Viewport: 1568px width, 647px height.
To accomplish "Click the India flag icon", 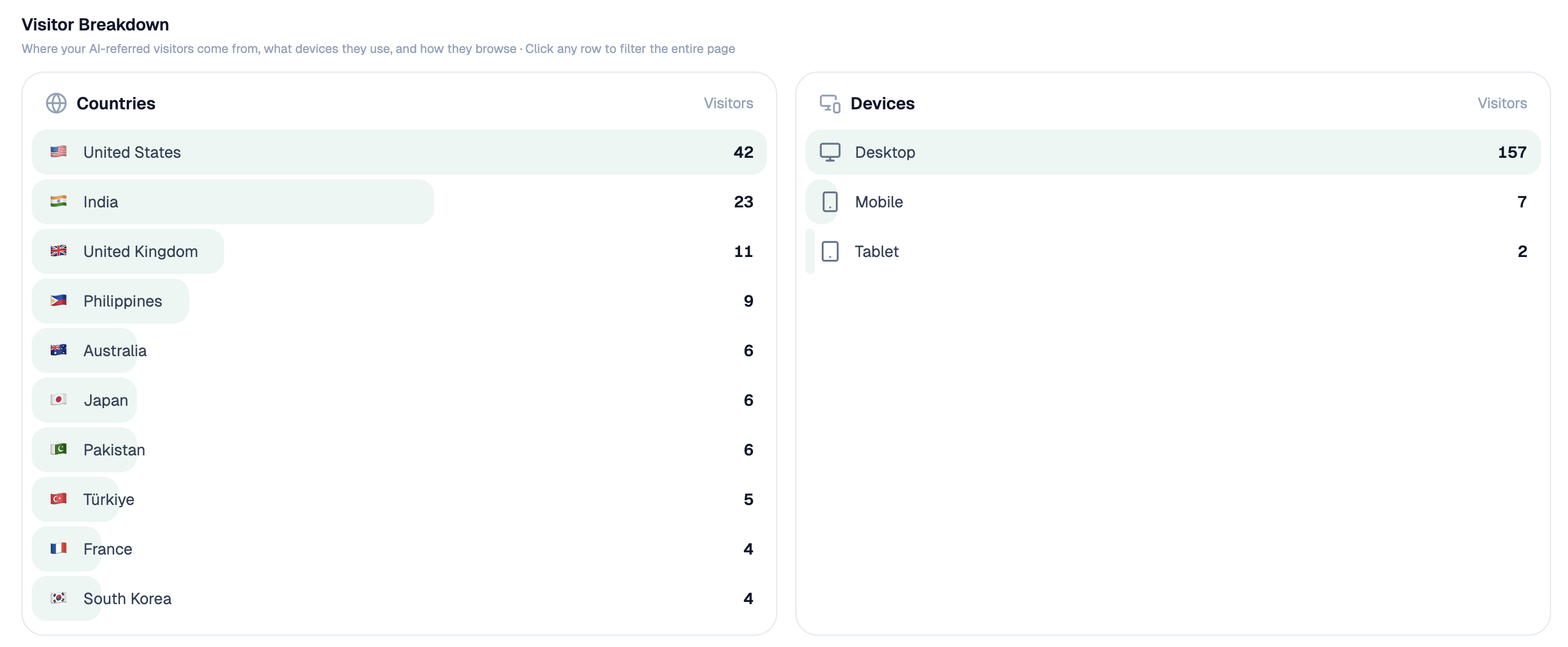I will coord(59,201).
